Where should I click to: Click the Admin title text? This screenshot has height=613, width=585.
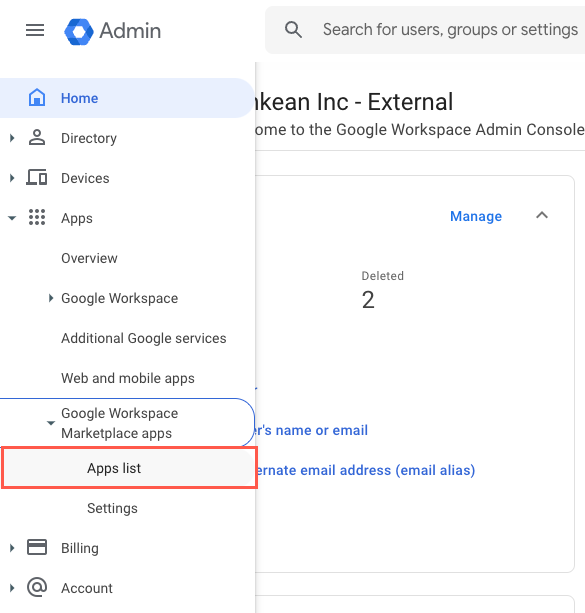pos(130,31)
